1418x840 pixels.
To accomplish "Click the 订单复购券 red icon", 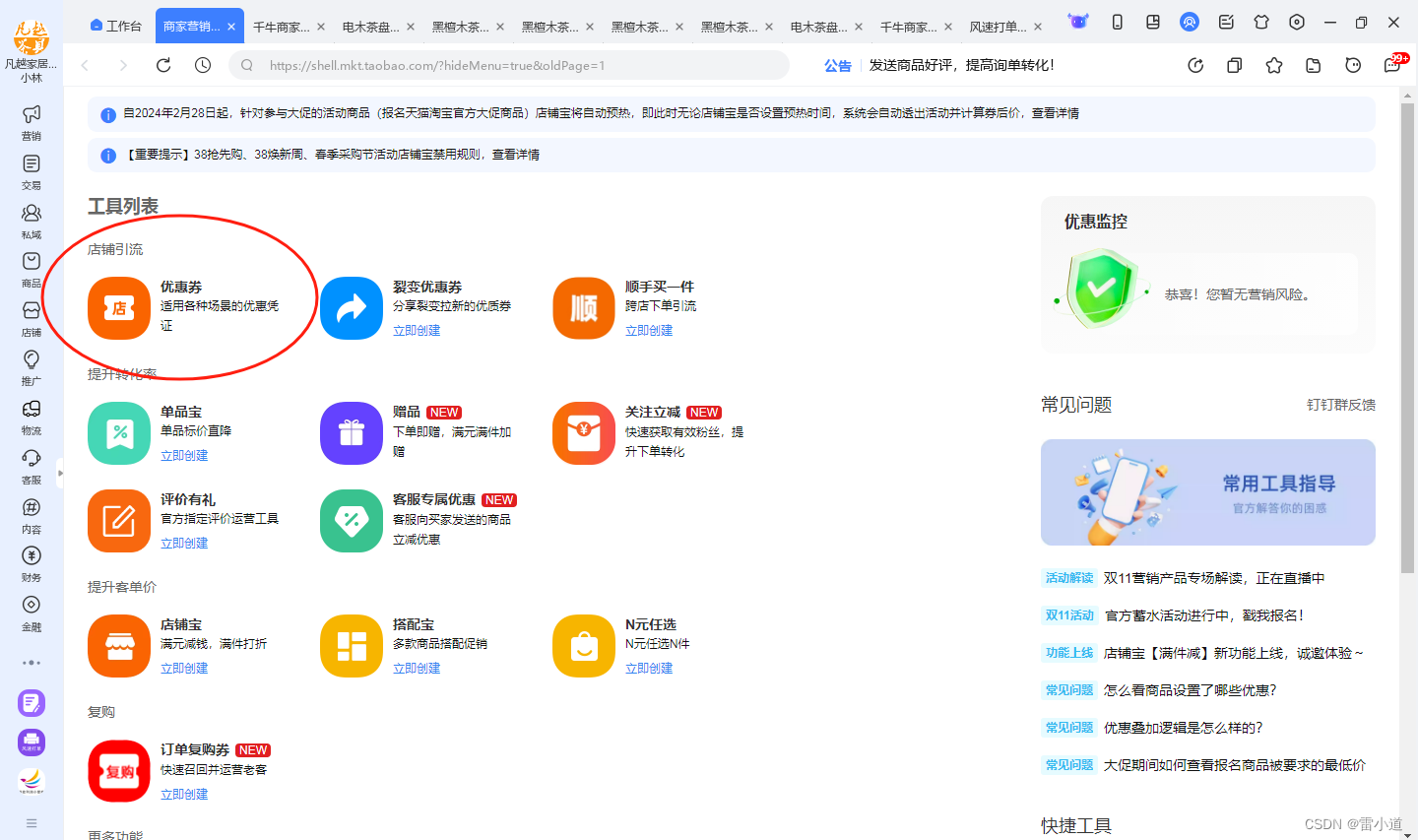I will tap(119, 771).
